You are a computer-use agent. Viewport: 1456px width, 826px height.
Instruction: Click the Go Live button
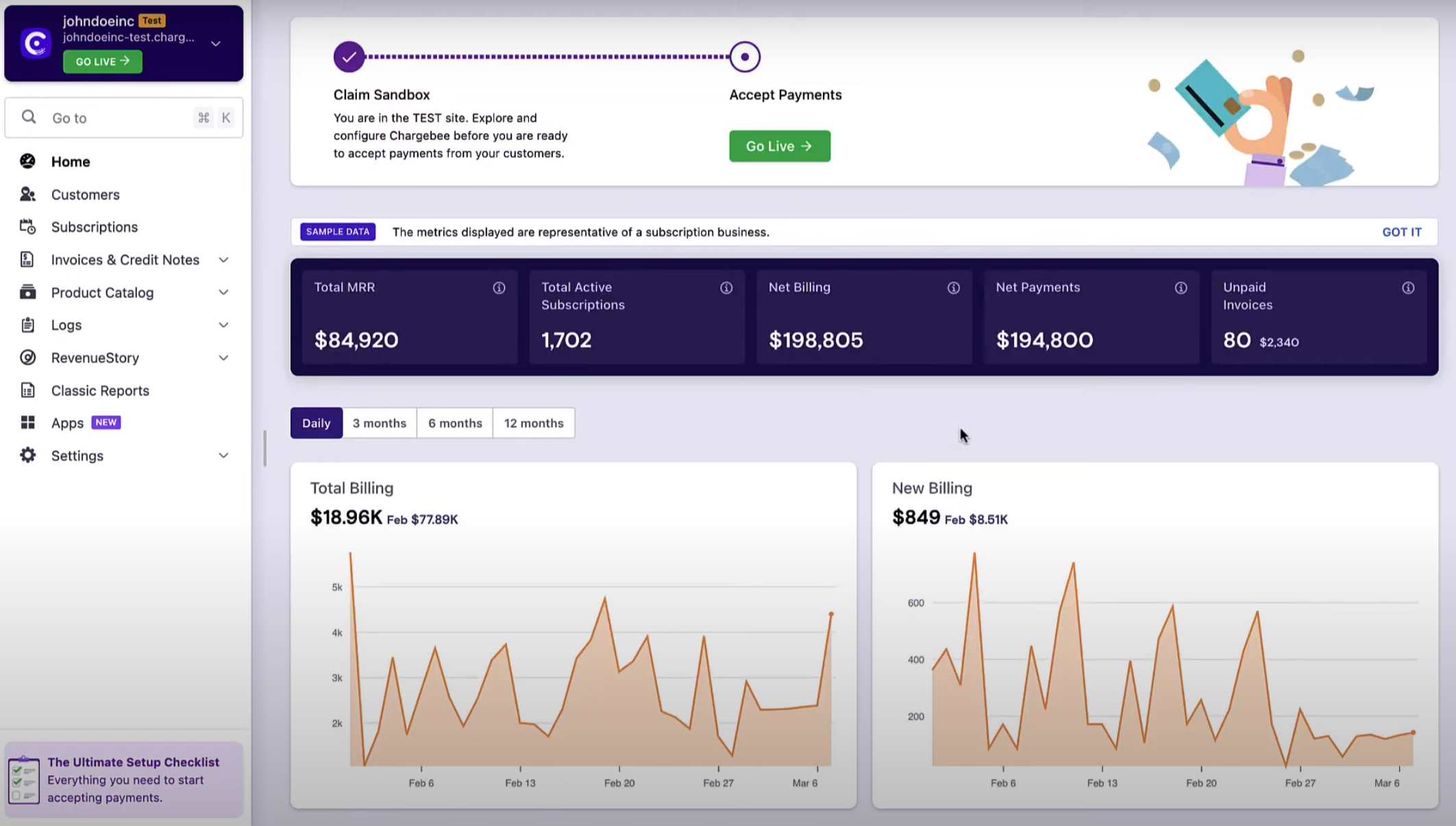779,146
